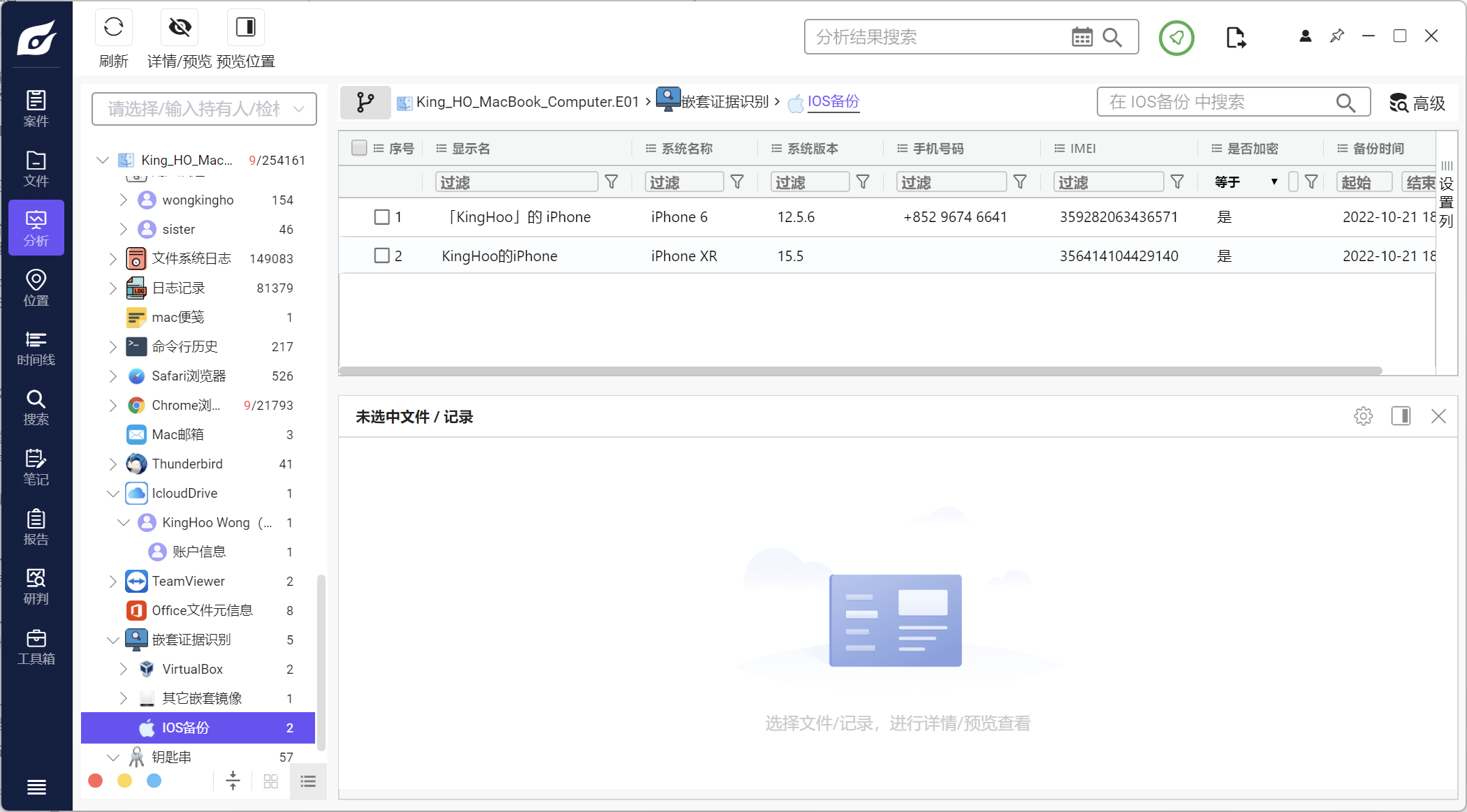1467x812 pixels.
Task: Toggle detail panel layout icon
Action: (1401, 417)
